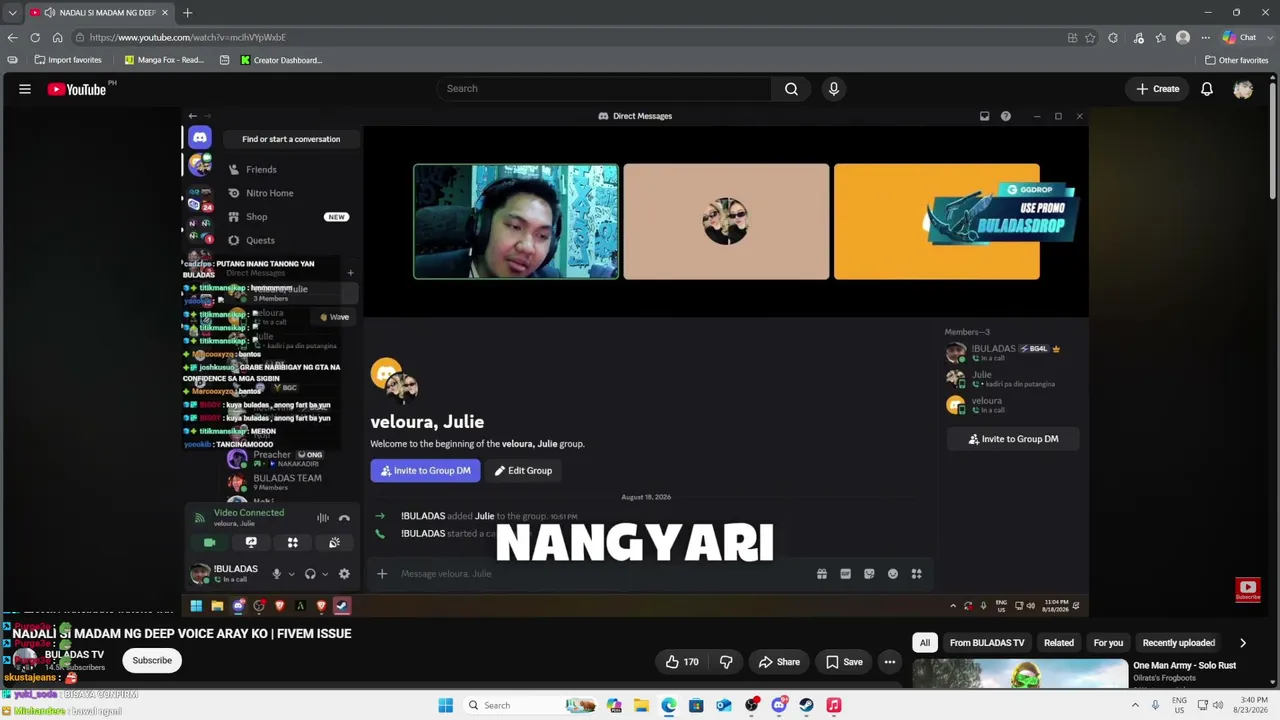The height and width of the screenshot is (720, 1280).
Task: Go to YouTube home via logo
Action: tap(77, 89)
